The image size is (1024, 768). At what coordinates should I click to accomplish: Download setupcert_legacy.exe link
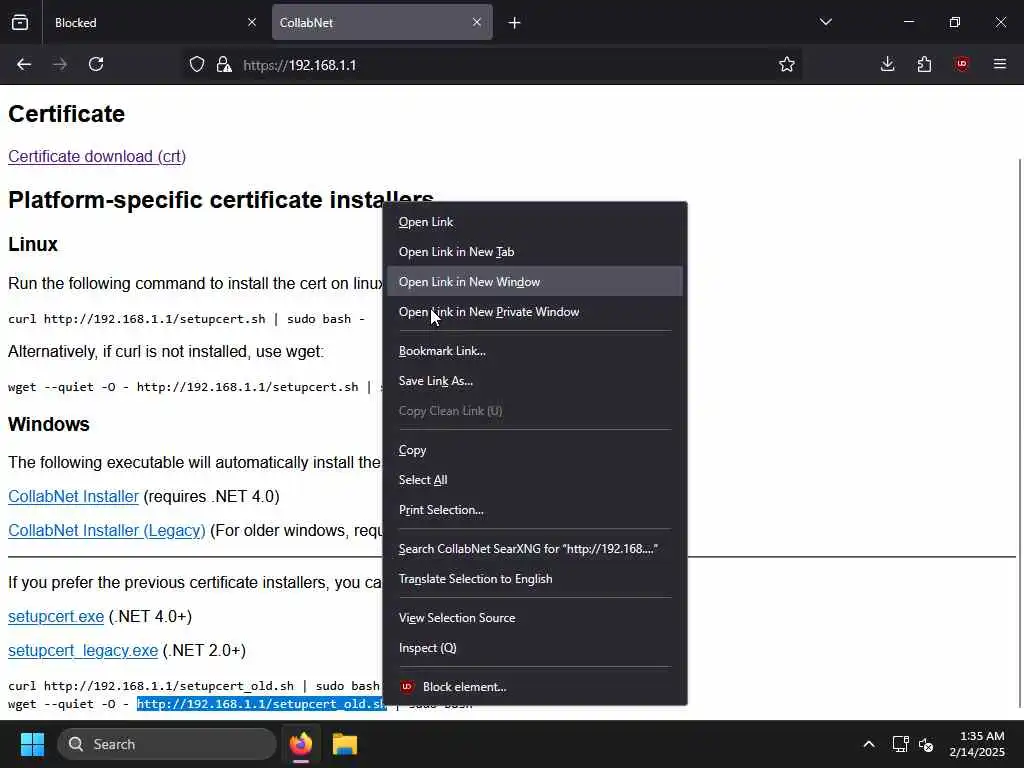(83, 650)
